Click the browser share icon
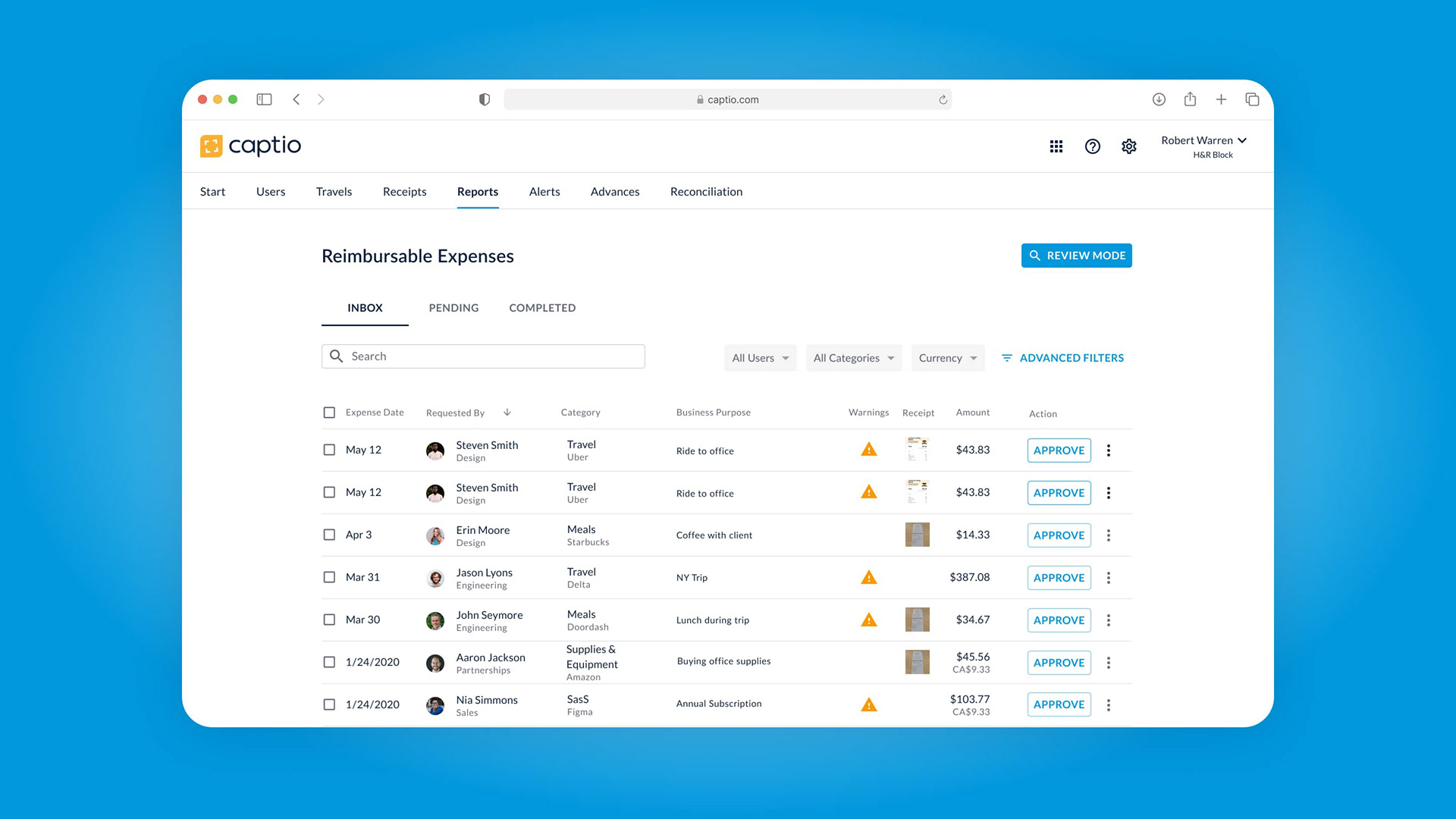The height and width of the screenshot is (819, 1456). [1190, 99]
